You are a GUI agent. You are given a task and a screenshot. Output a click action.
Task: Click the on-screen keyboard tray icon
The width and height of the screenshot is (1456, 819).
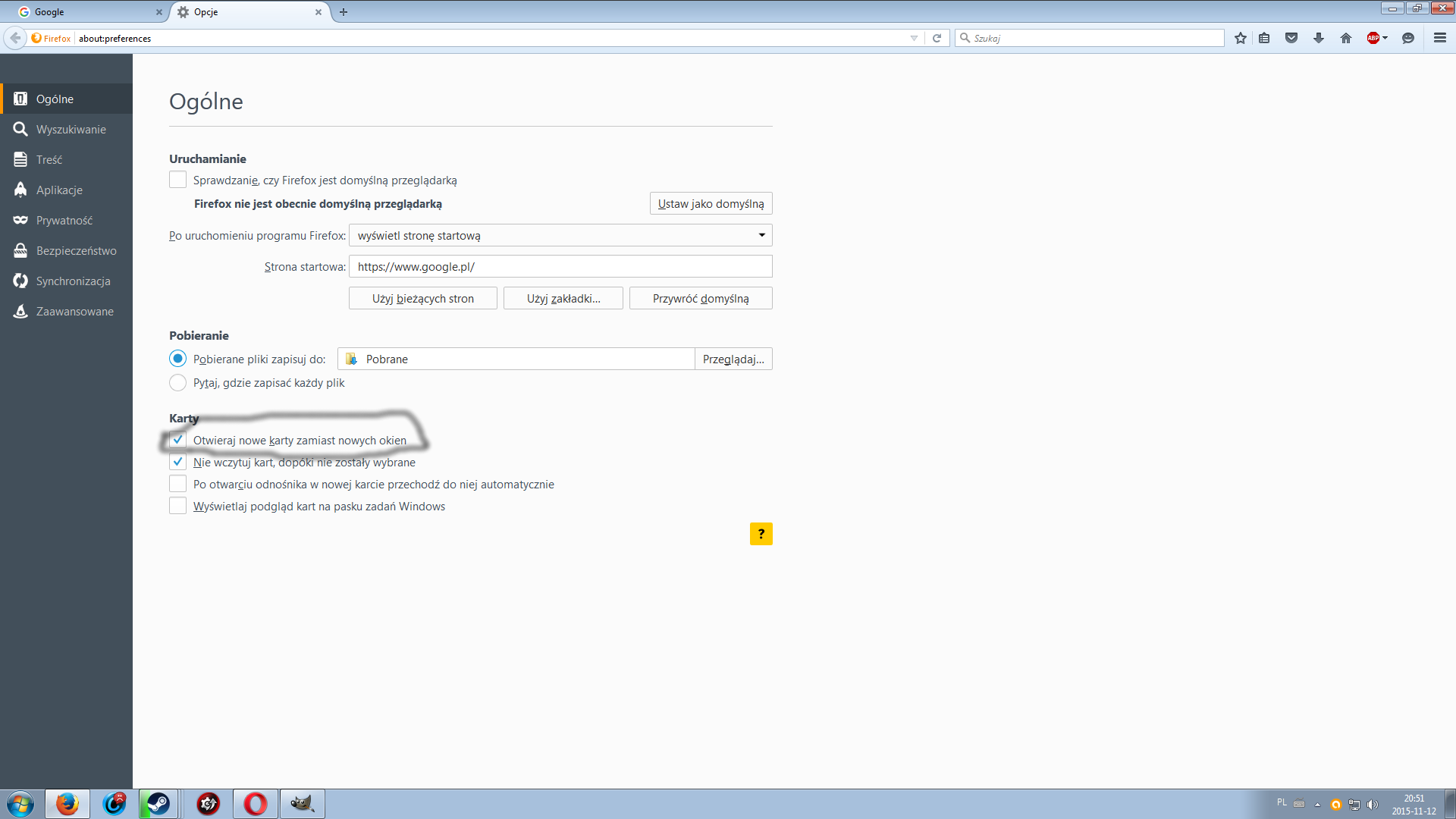point(1299,804)
